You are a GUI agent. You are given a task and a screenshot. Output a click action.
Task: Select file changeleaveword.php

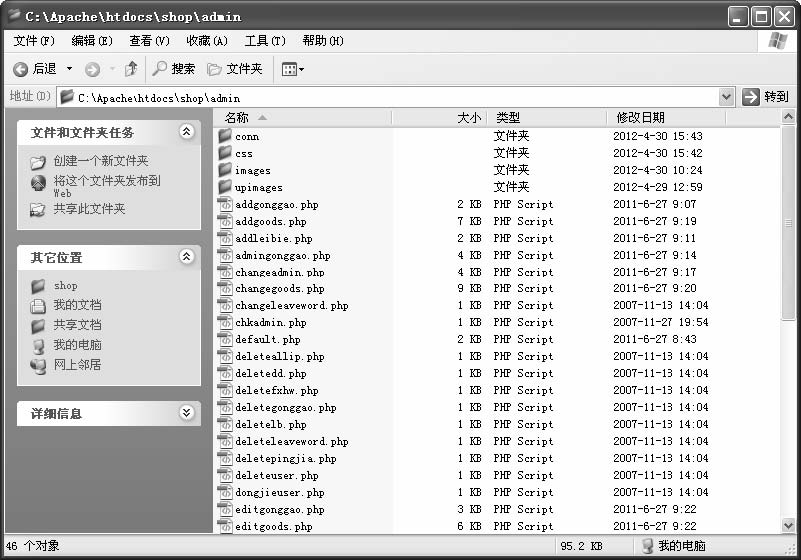[292, 306]
